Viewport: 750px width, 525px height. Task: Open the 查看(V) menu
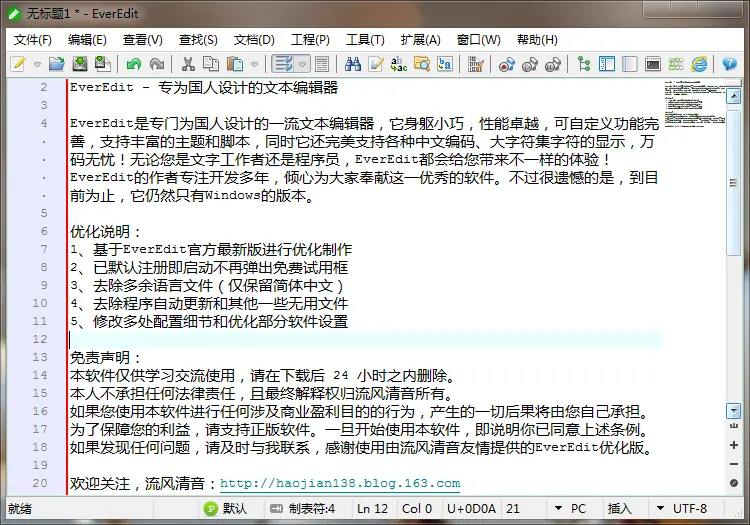coord(143,40)
